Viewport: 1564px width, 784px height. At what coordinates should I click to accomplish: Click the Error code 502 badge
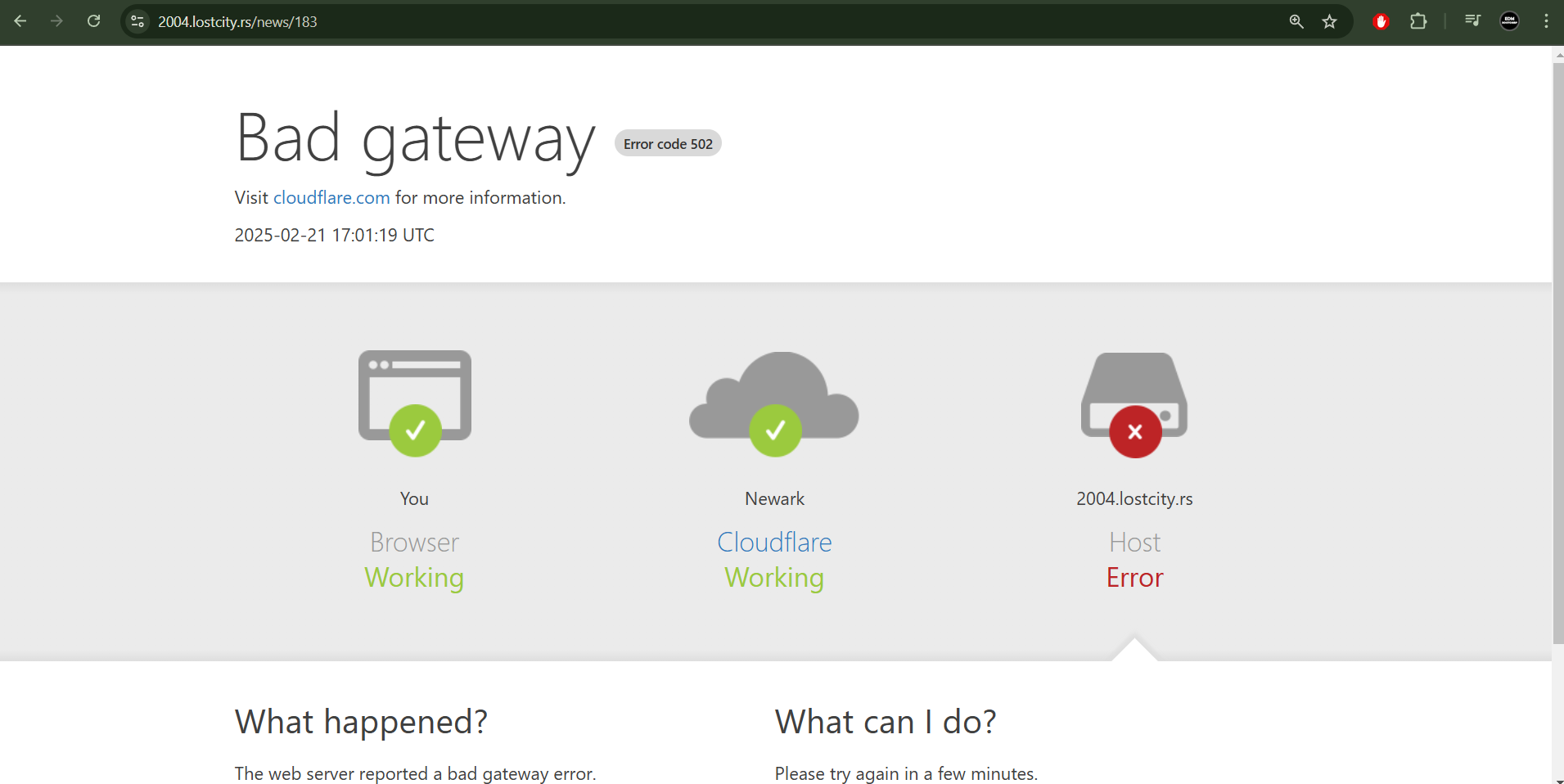668,143
